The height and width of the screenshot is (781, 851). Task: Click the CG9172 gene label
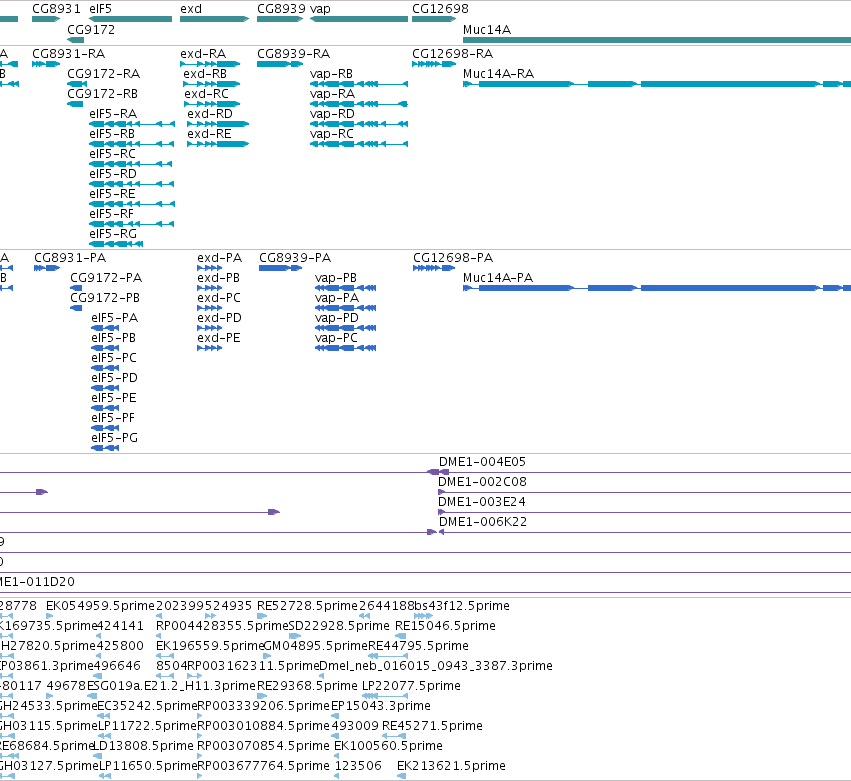tap(91, 29)
